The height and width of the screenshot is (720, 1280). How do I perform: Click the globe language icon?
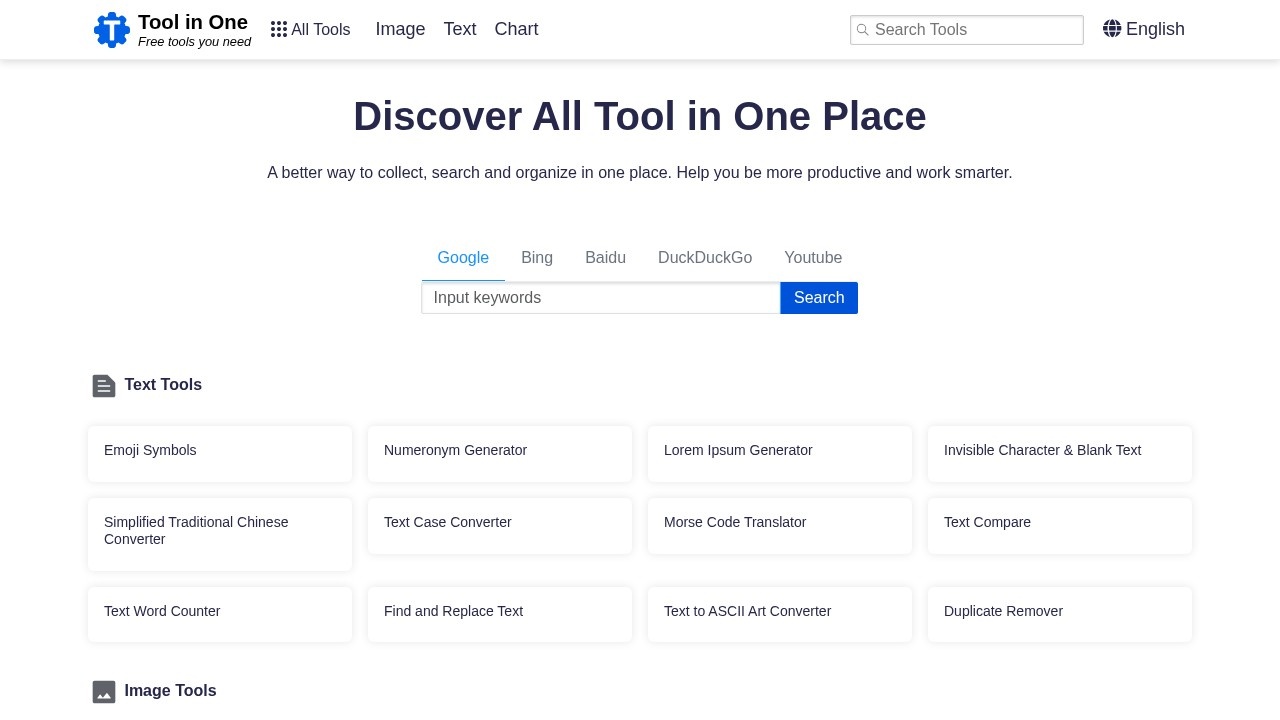coord(1112,29)
